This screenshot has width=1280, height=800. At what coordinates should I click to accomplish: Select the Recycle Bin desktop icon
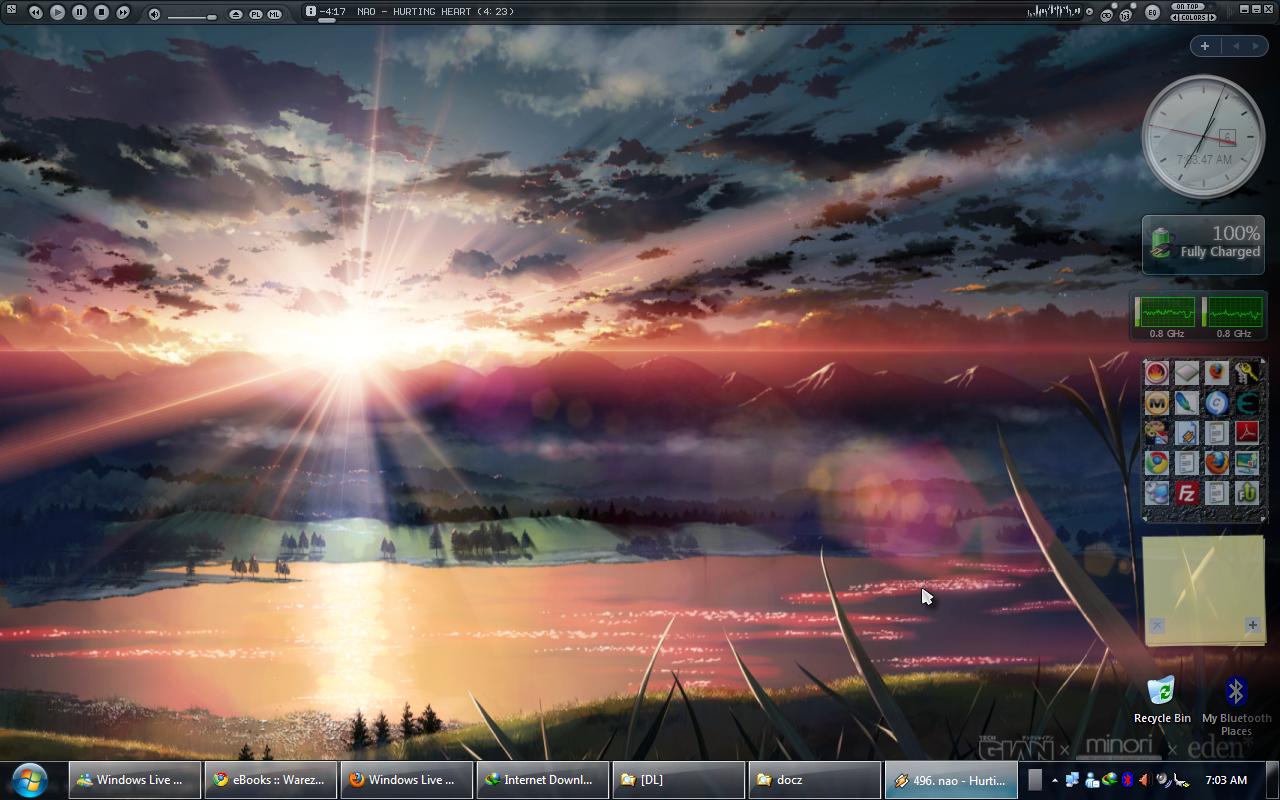tap(1162, 700)
